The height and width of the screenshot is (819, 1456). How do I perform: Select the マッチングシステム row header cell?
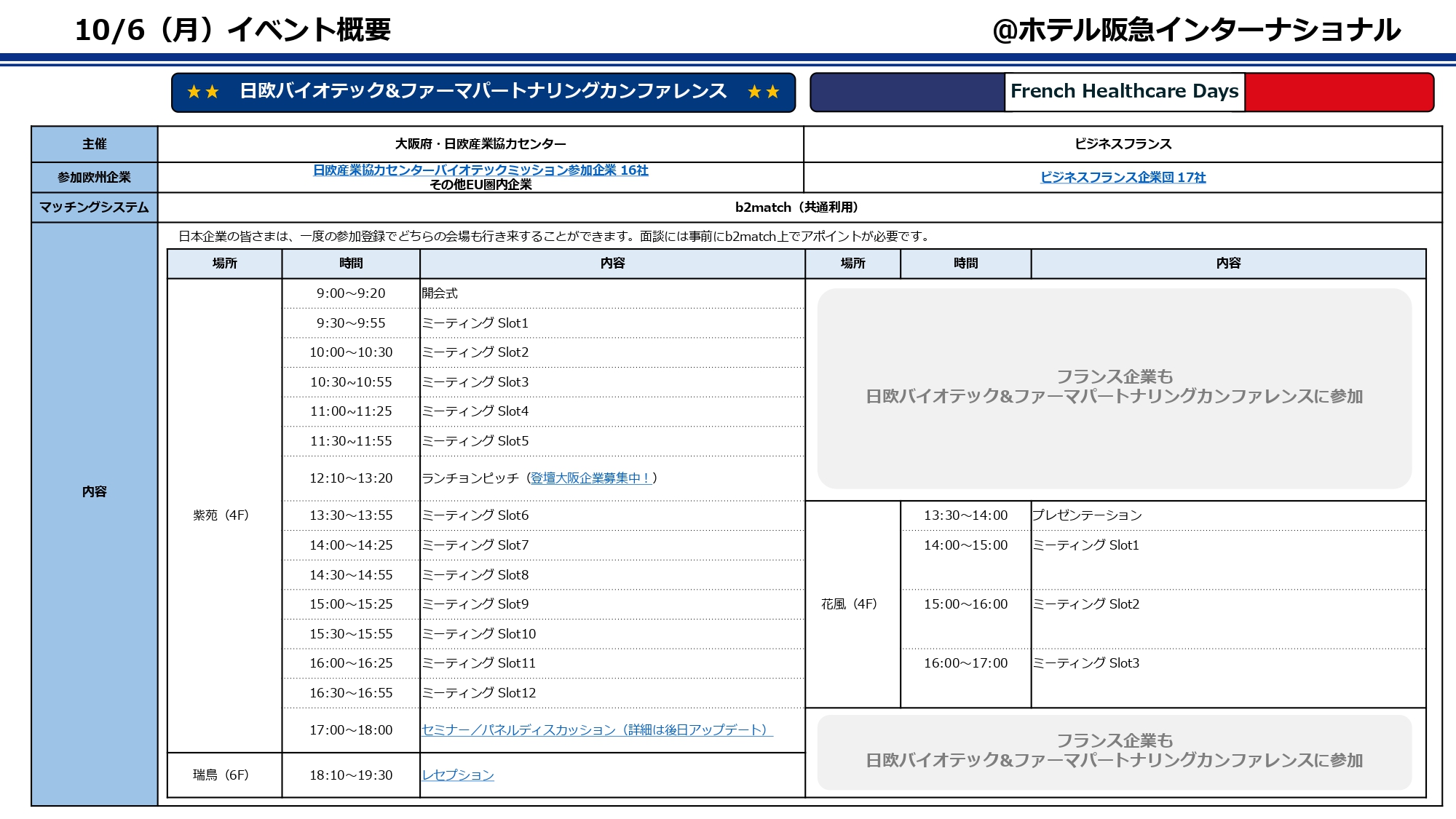[94, 207]
